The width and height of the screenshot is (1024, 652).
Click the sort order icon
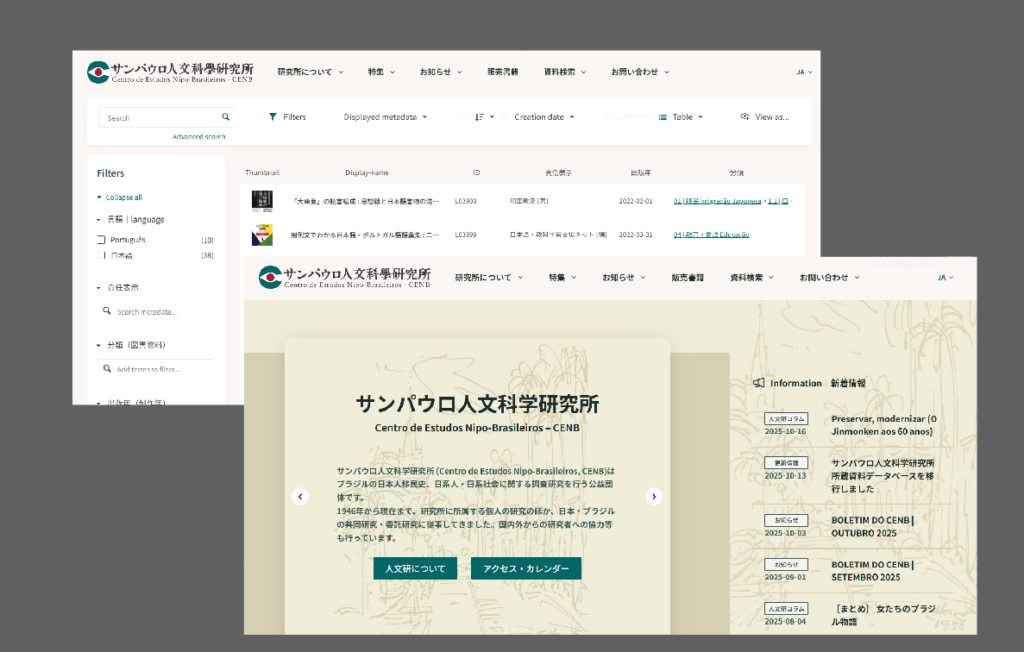point(481,117)
